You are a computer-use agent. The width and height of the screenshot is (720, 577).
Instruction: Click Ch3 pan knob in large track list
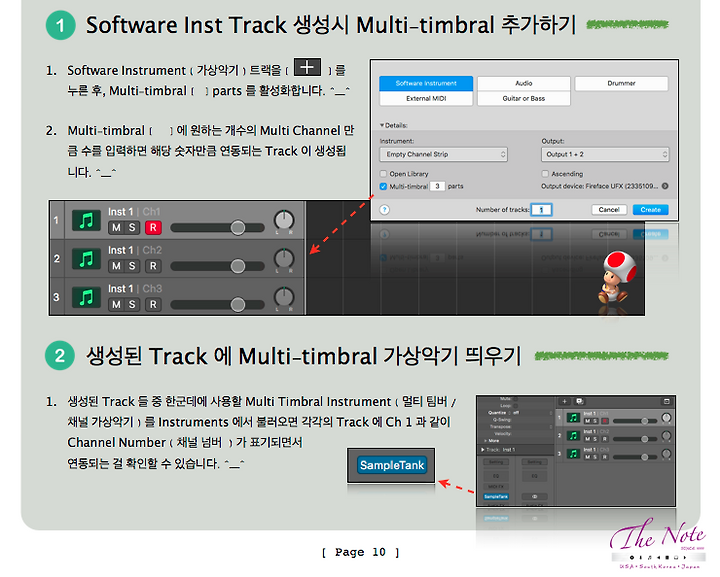(x=284, y=297)
